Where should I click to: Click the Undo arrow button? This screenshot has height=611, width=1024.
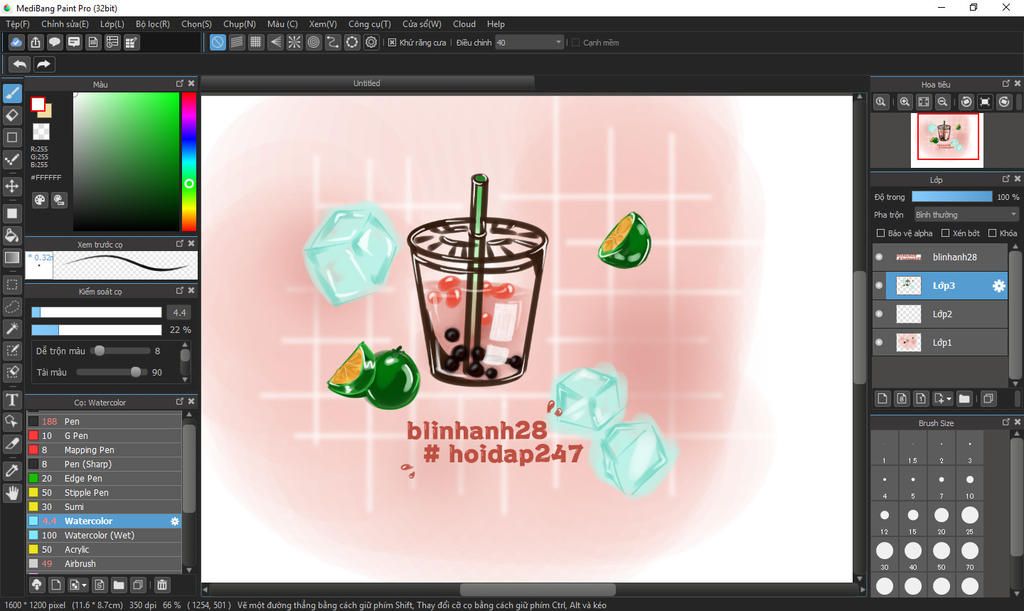tap(20, 64)
